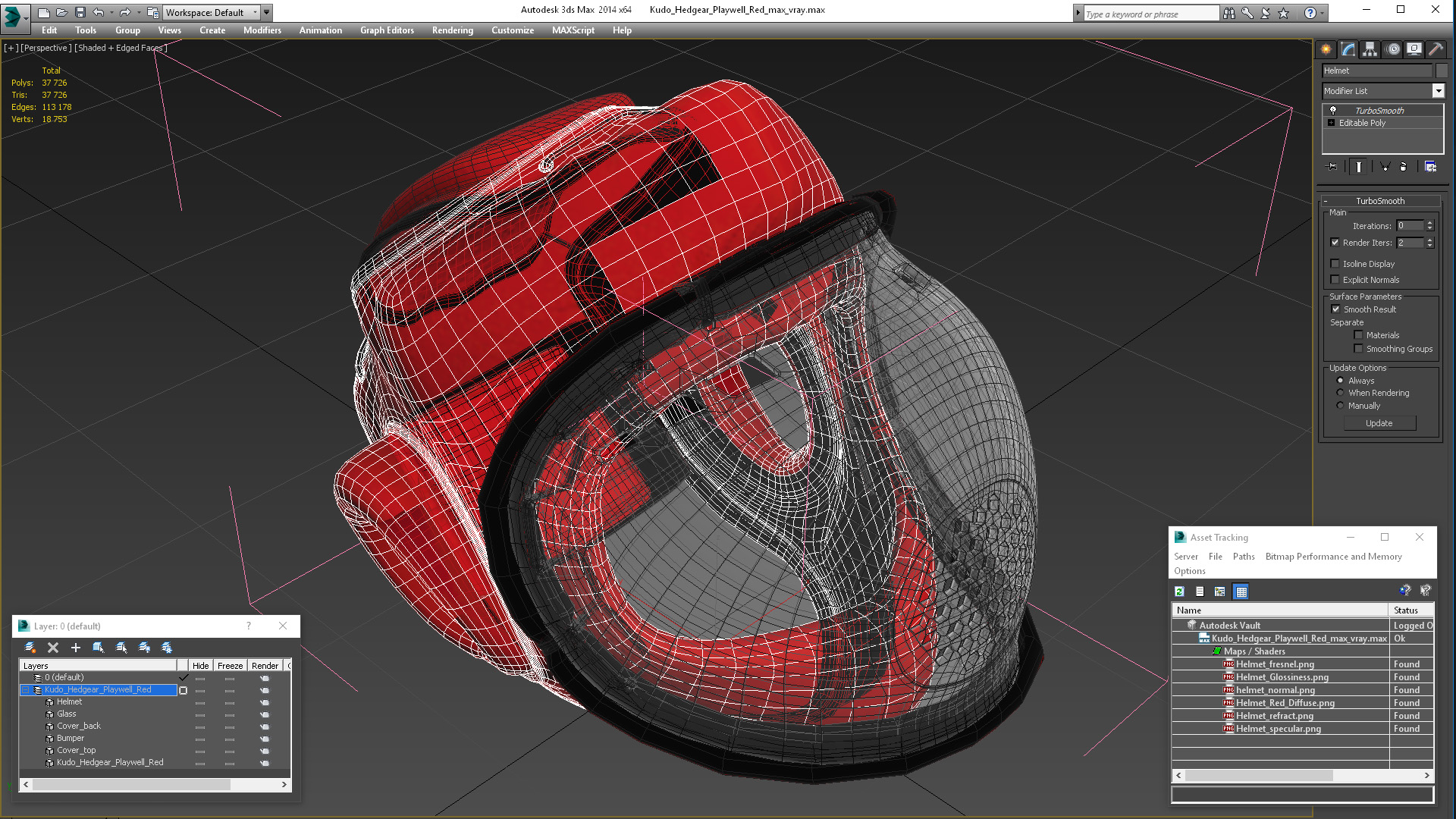This screenshot has width=1456, height=819.
Task: Click the Open File folder icon
Action: coord(61,12)
